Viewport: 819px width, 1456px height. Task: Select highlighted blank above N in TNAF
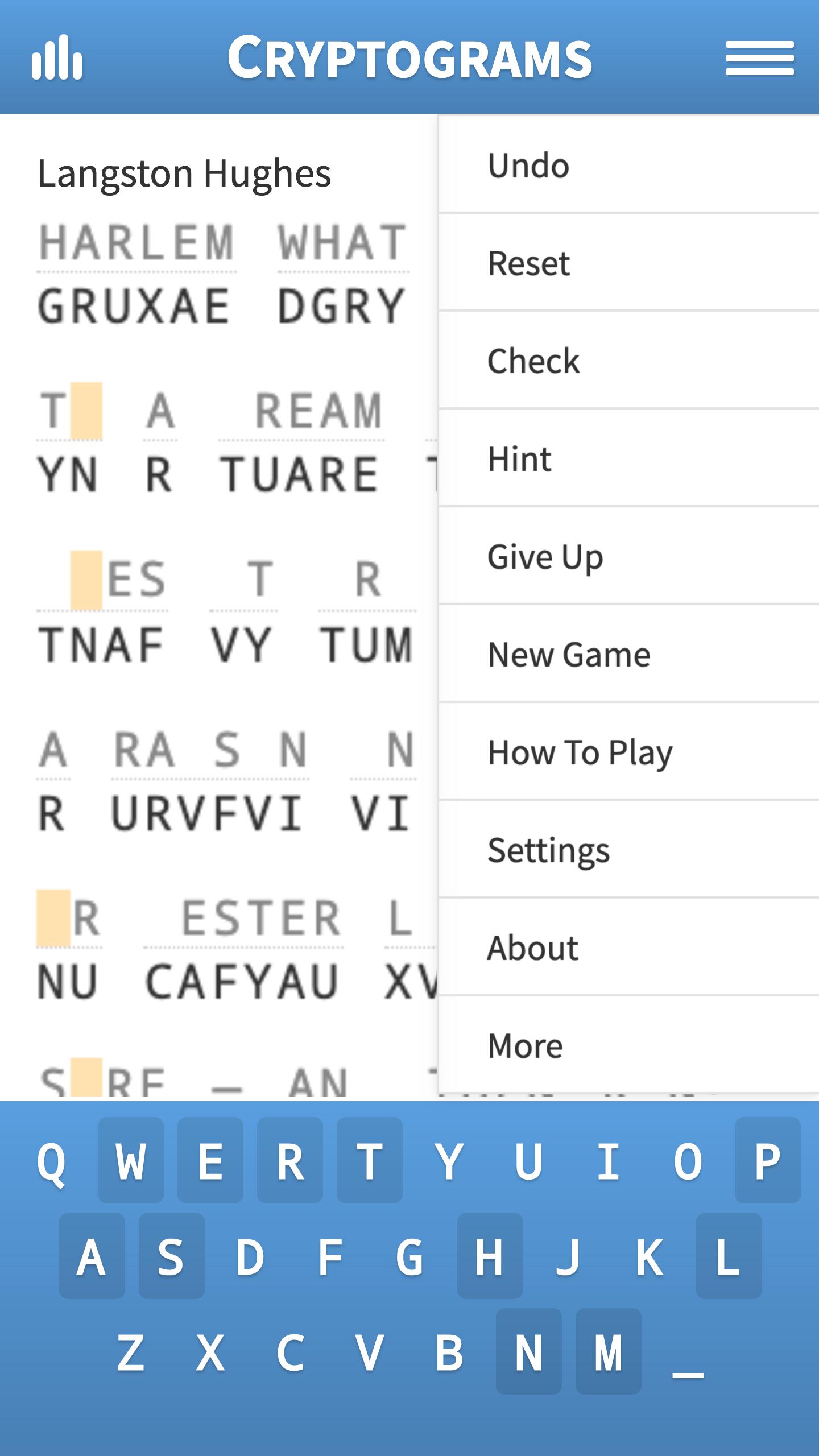pyautogui.click(x=86, y=579)
